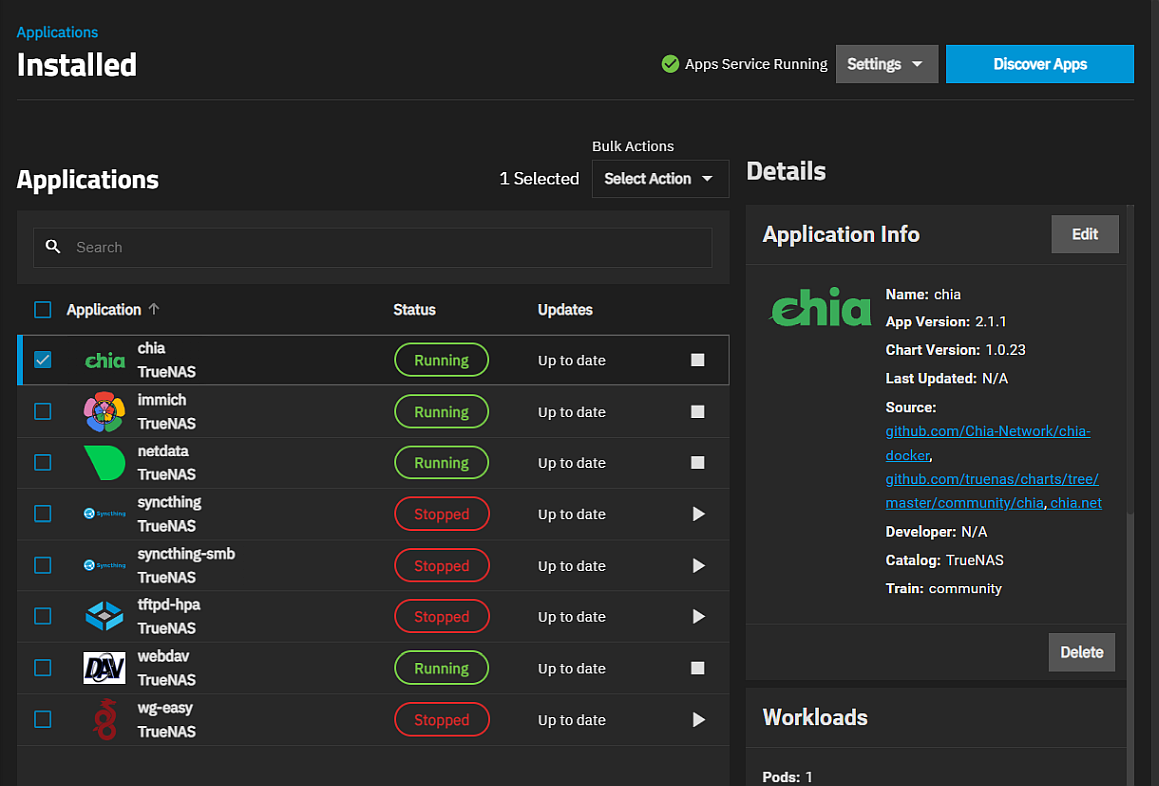Click the search magnifier icon

coord(52,246)
